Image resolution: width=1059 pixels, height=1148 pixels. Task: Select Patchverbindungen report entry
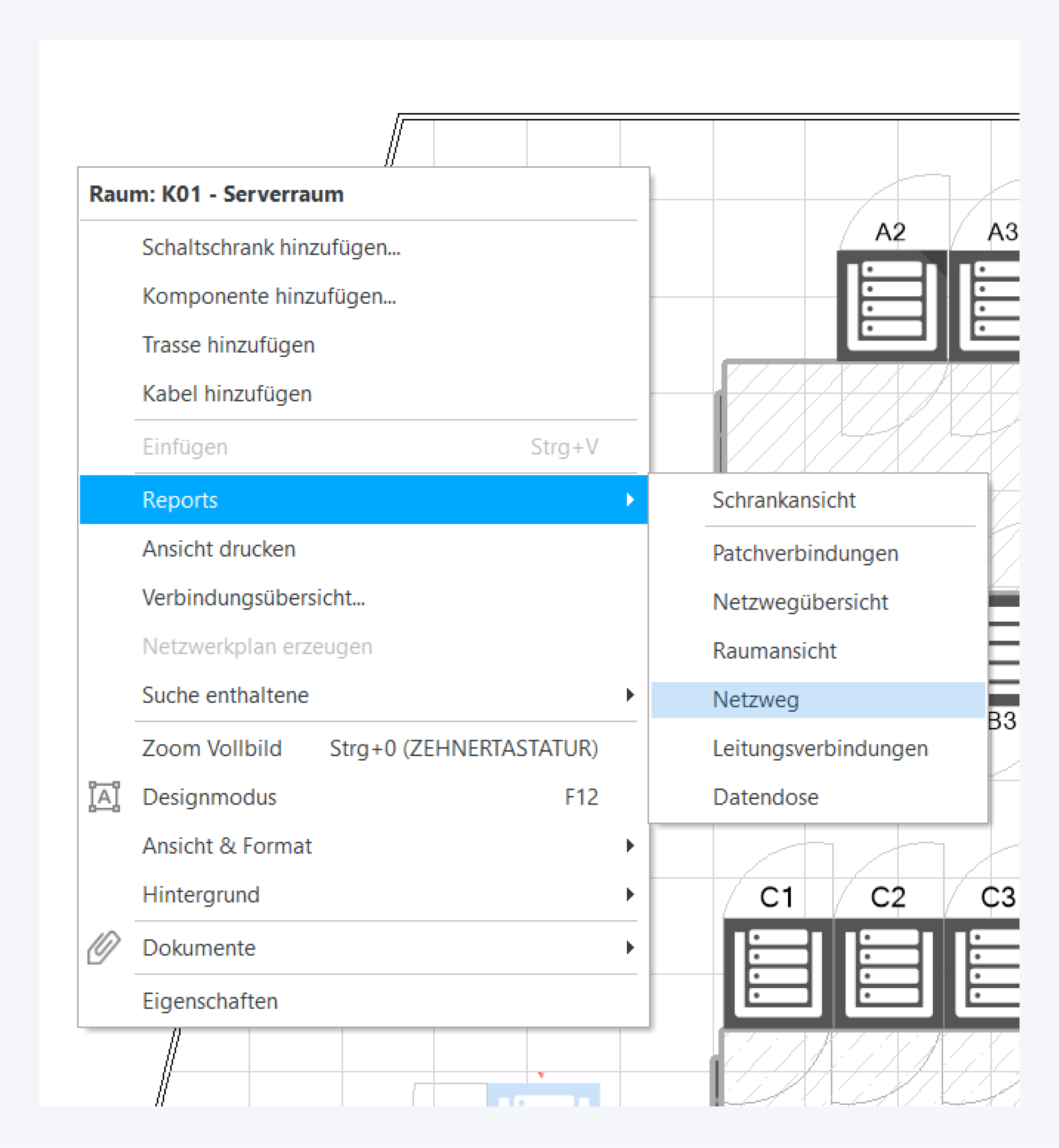pyautogui.click(x=805, y=554)
